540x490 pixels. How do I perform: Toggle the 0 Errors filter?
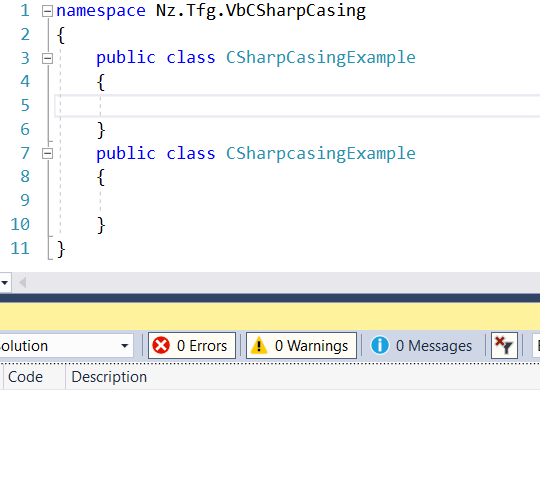tap(192, 345)
